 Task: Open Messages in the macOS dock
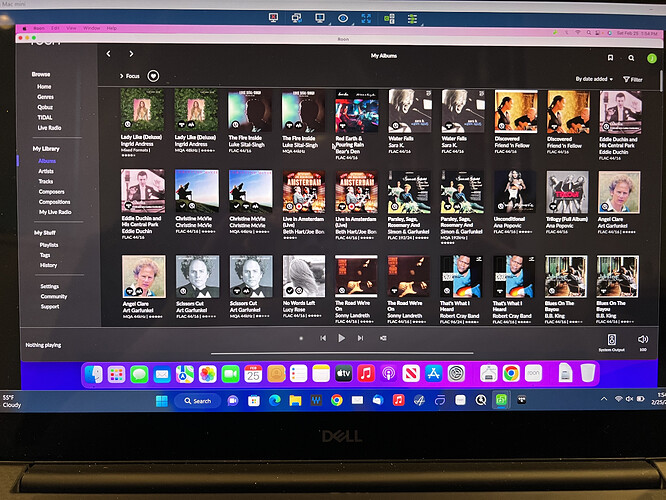point(139,374)
